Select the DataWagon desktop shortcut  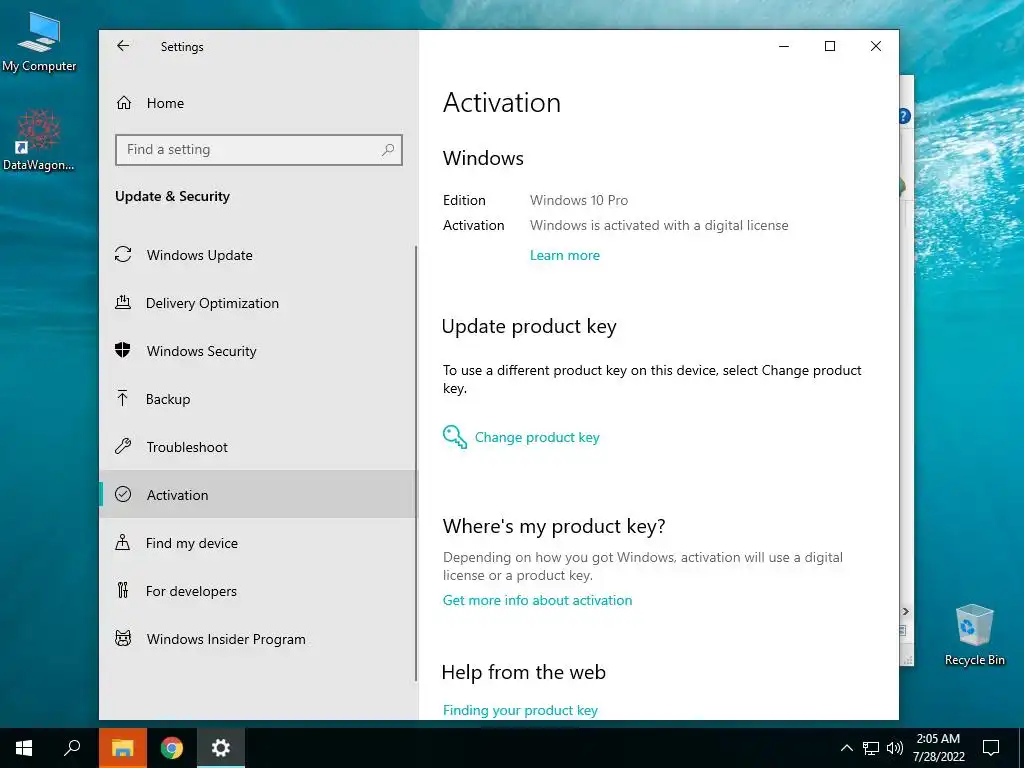click(x=38, y=140)
